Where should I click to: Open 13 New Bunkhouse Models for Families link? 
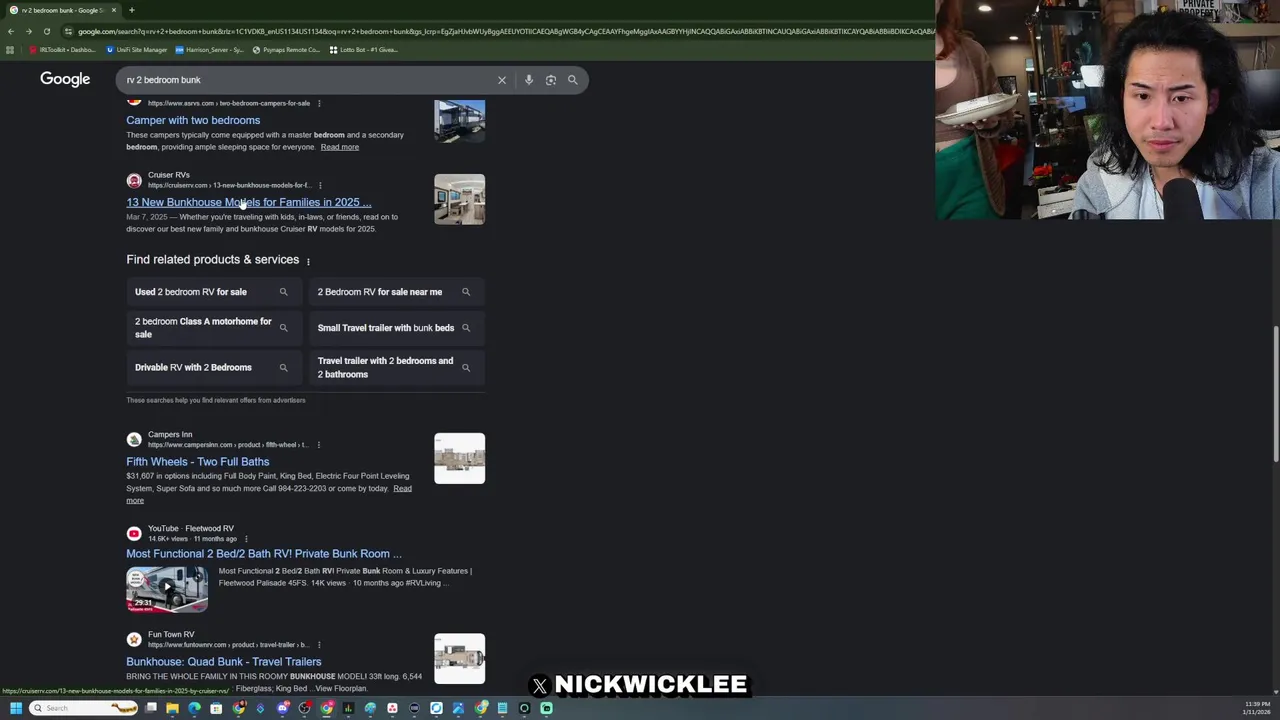point(248,202)
